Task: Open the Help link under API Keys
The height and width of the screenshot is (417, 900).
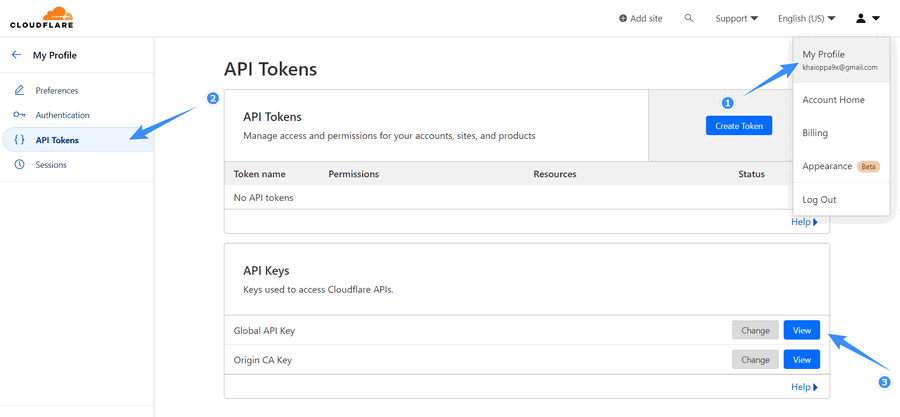Action: (804, 387)
